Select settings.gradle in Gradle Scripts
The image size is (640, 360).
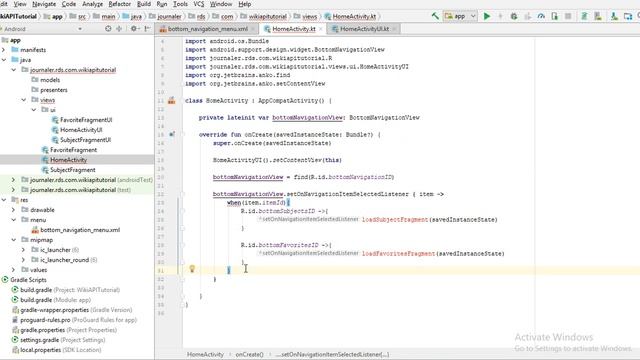pyautogui.click(x=62, y=340)
